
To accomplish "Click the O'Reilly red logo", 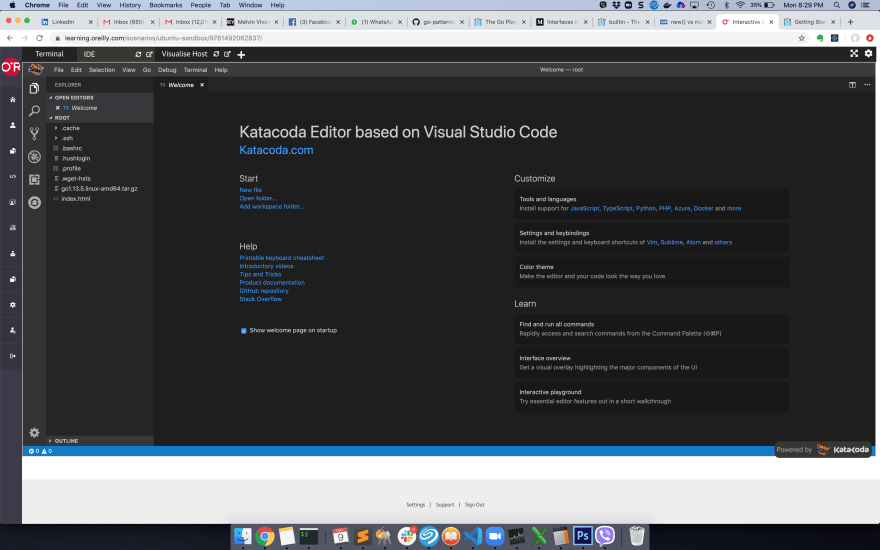I will [11, 67].
